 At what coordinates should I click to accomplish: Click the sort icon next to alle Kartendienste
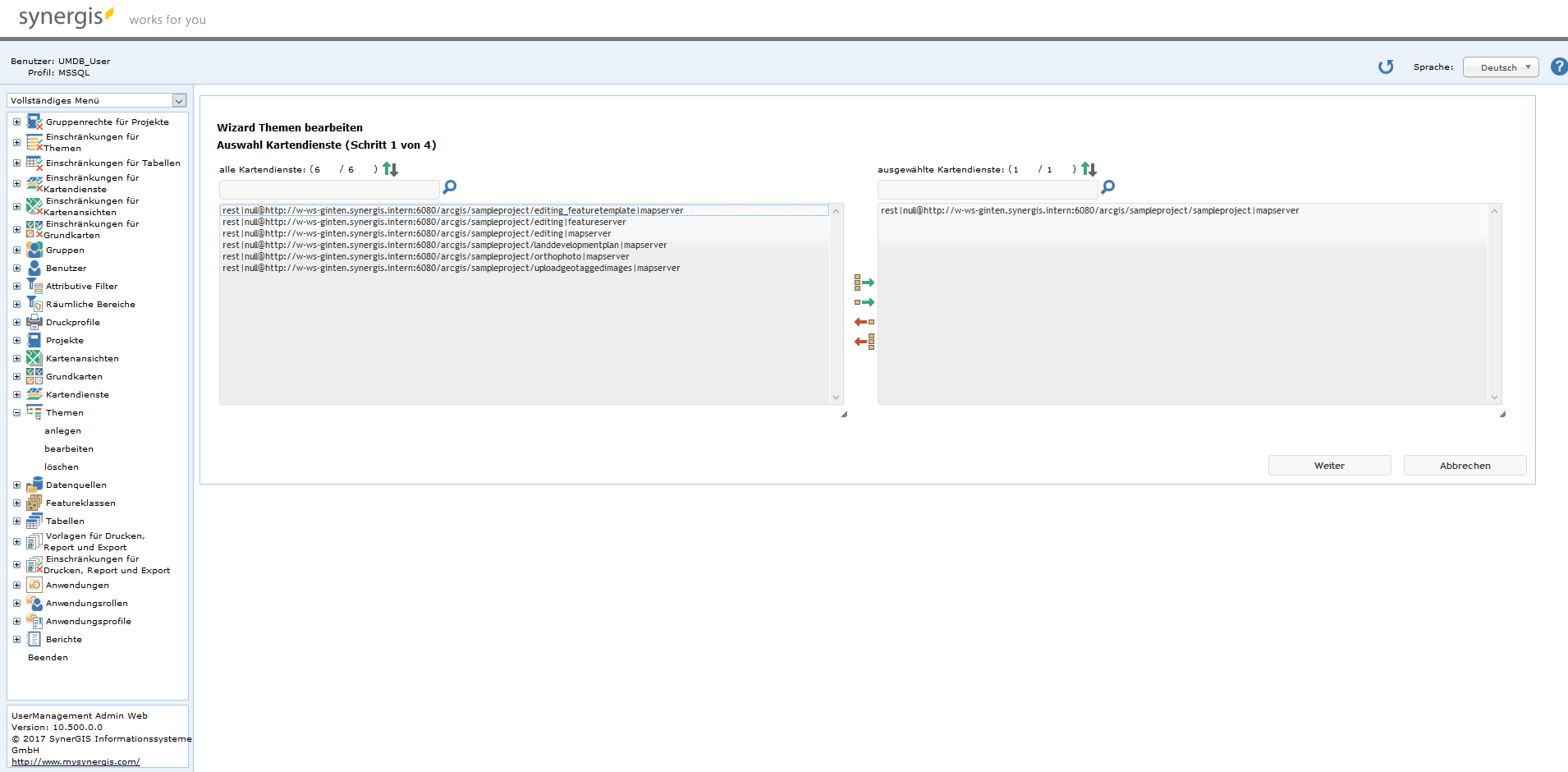click(390, 168)
